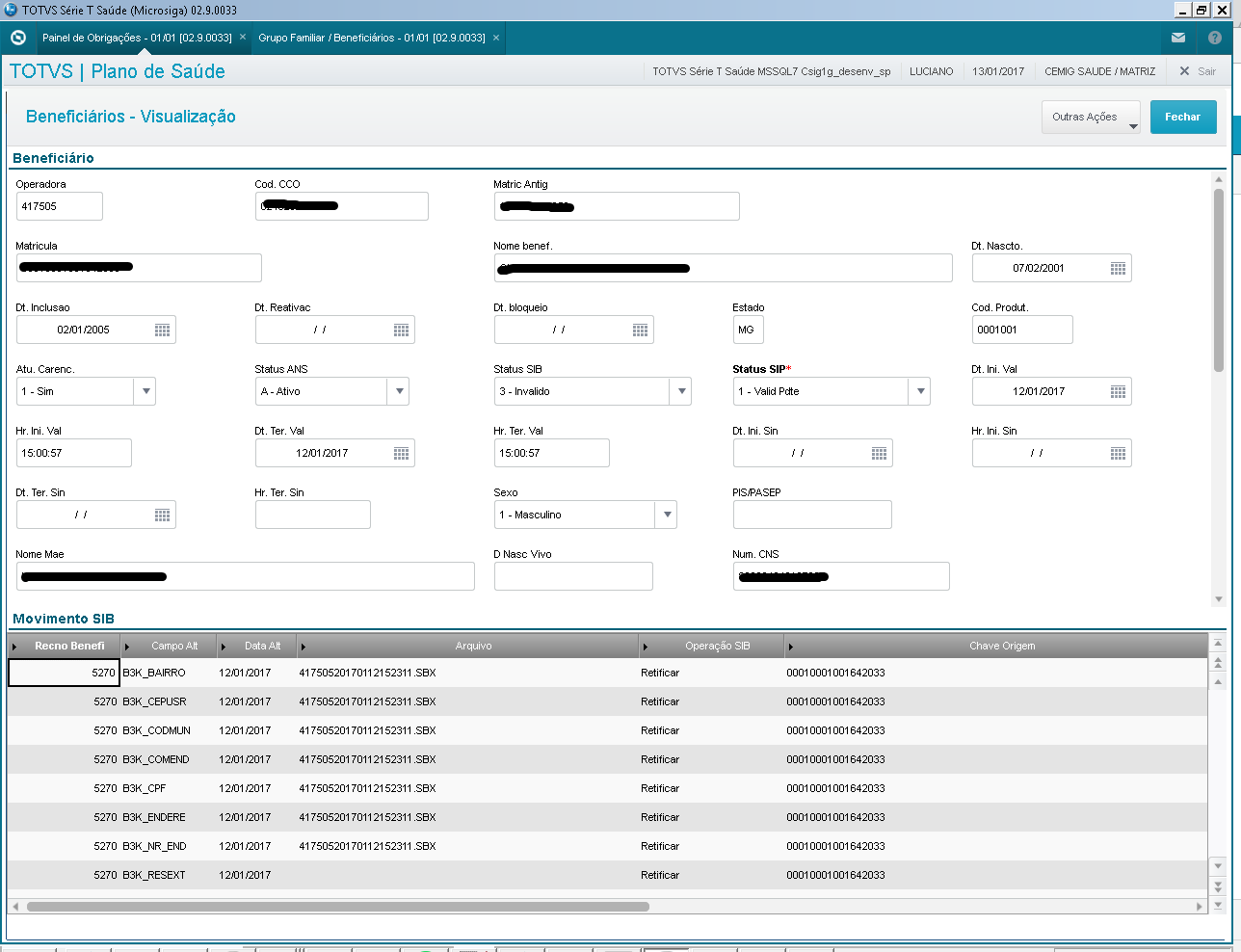
Task: Click the arrow on Operação SIB column header
Action: 646,647
